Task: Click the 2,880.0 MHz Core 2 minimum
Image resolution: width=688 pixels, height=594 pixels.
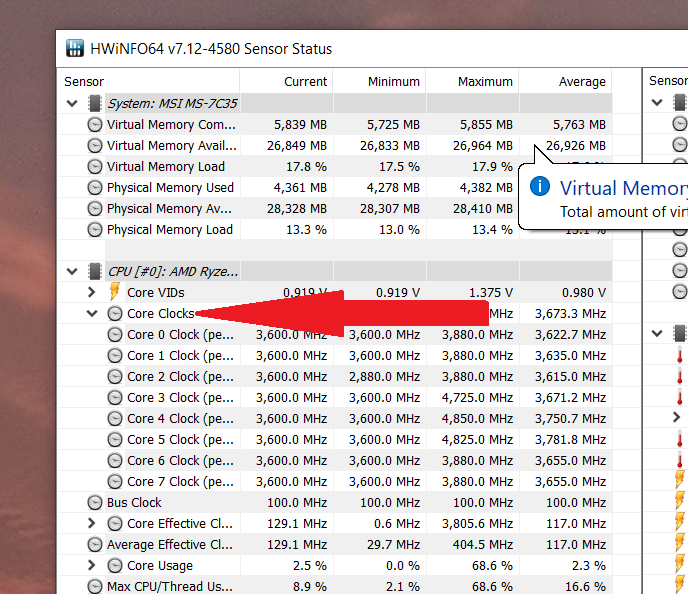Action: [384, 376]
